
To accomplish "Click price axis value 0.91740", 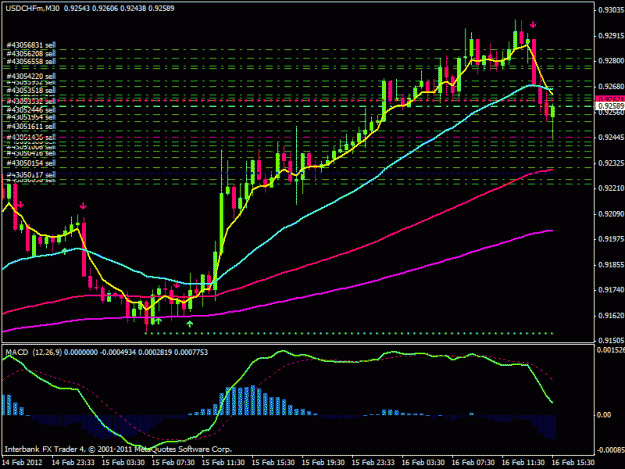I will pyautogui.click(x=611, y=290).
